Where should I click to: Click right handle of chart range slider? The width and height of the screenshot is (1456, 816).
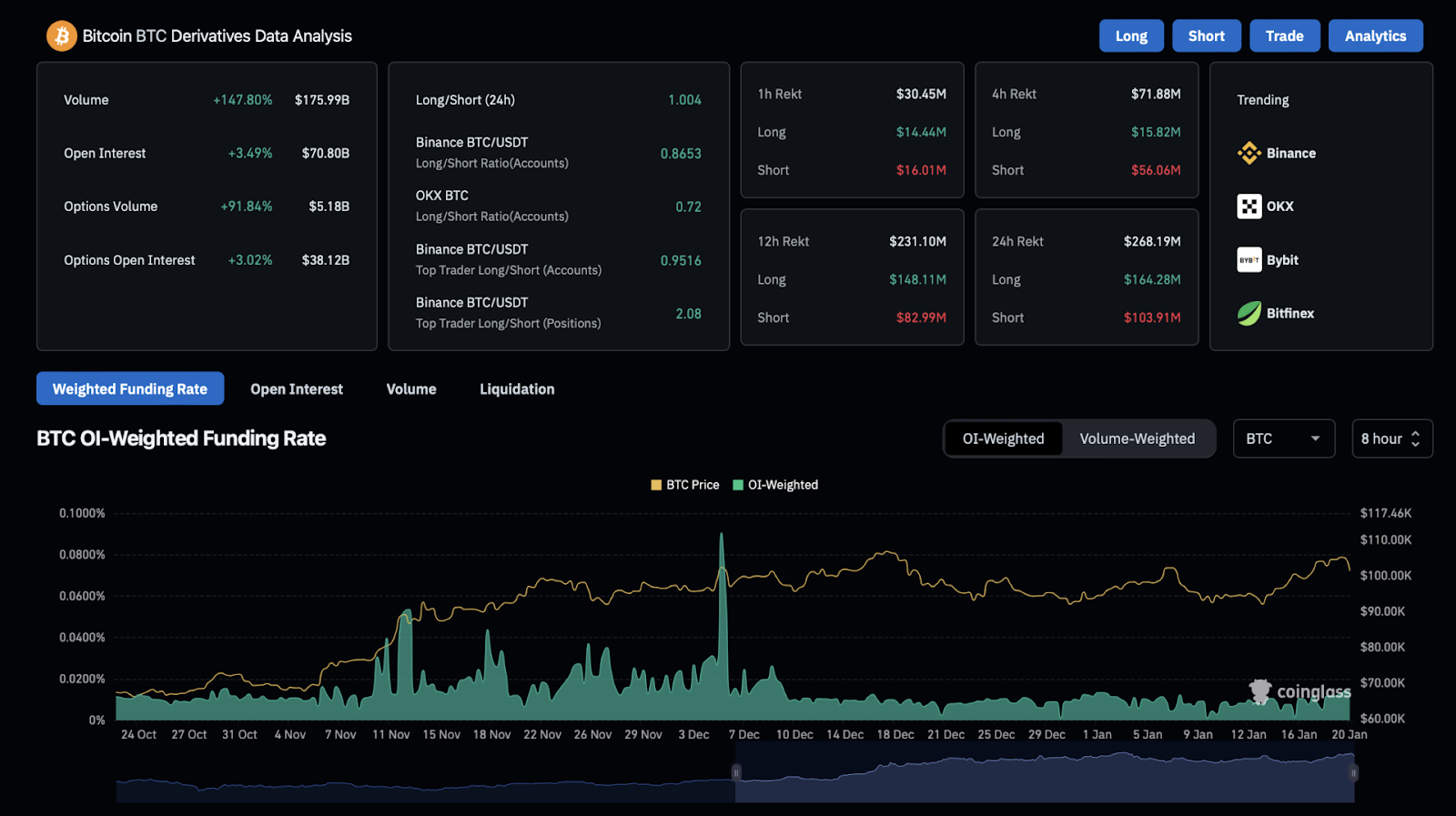pyautogui.click(x=1354, y=772)
